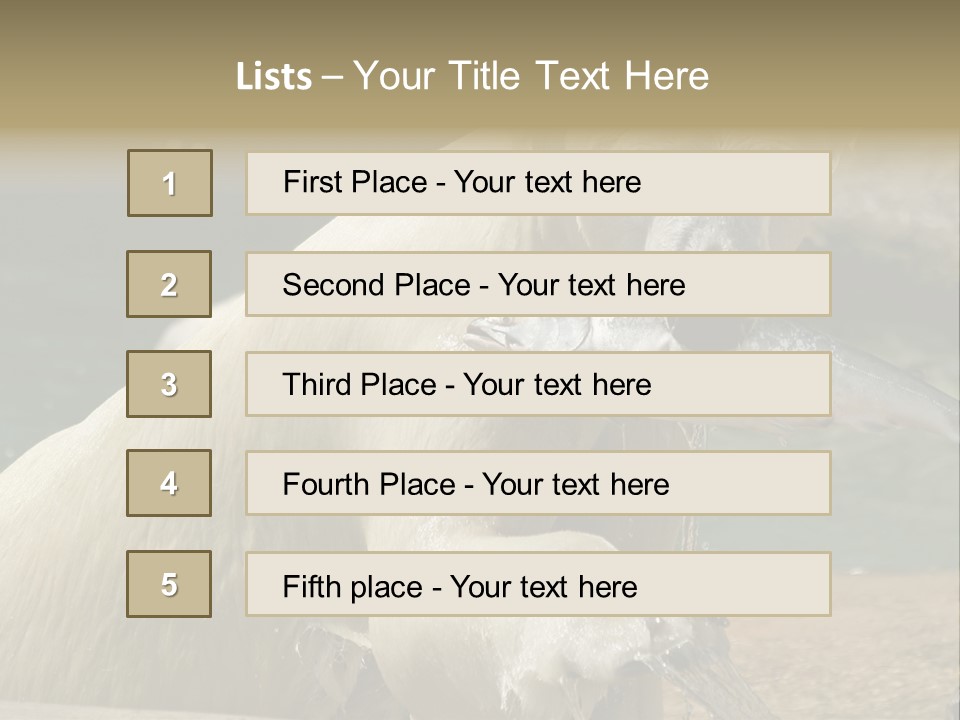Click the number 3 box
The height and width of the screenshot is (720, 960).
point(169,384)
